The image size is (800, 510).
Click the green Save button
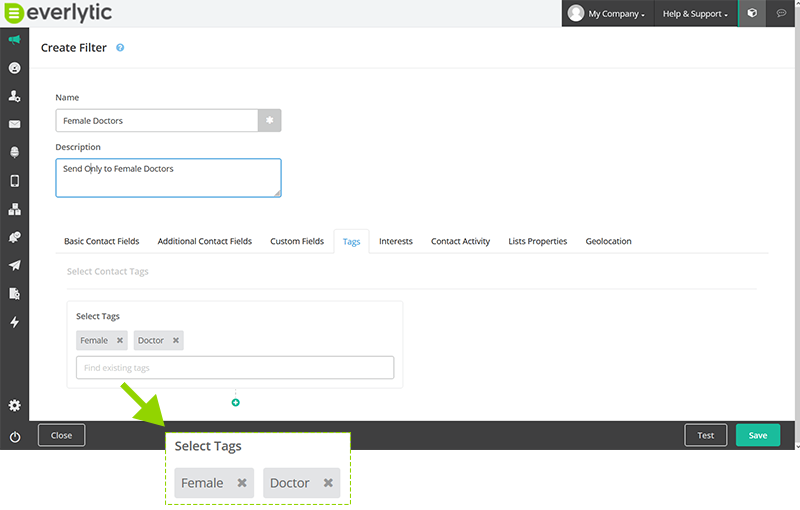[x=758, y=435]
